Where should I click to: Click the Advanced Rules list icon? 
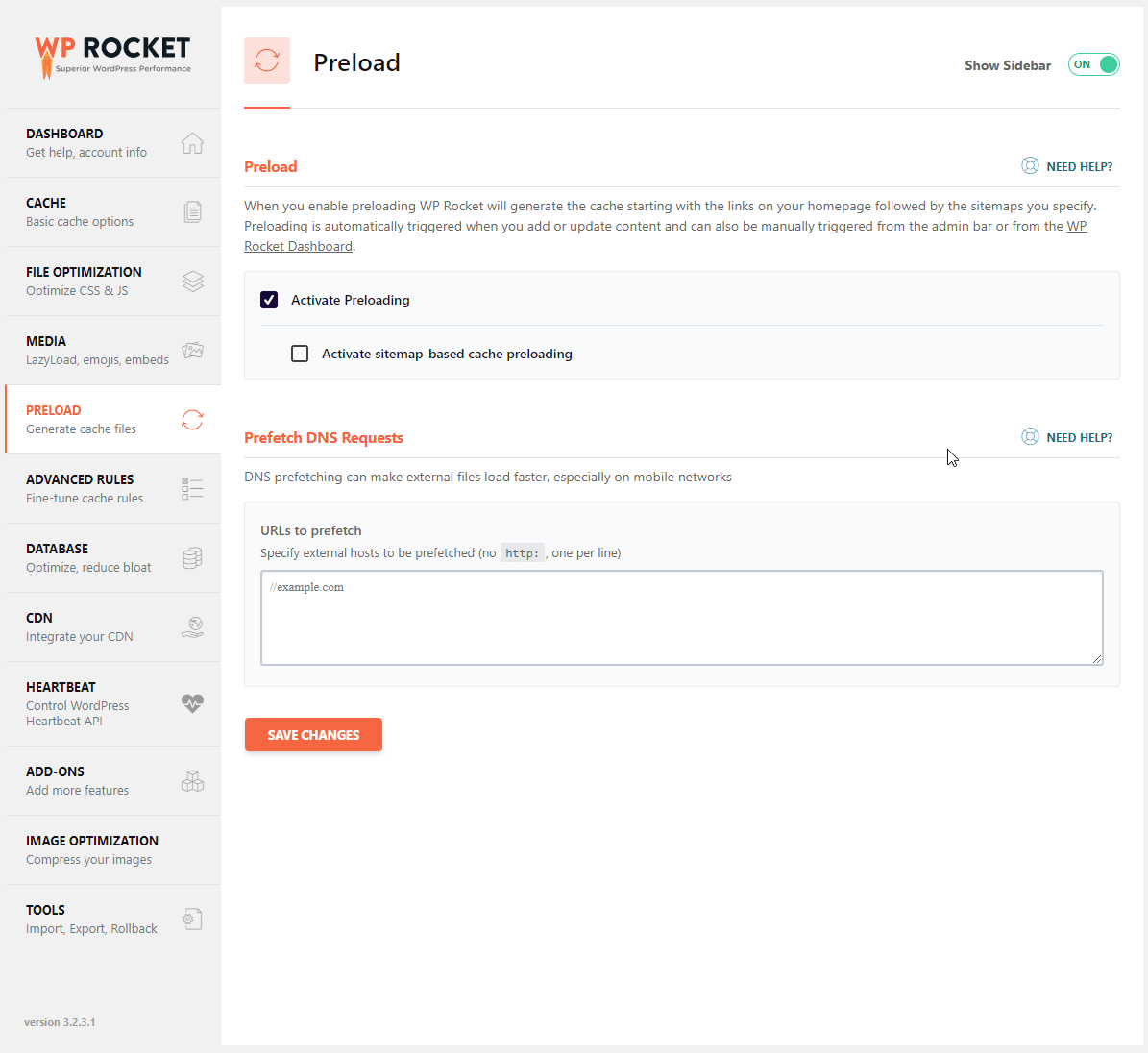192,488
